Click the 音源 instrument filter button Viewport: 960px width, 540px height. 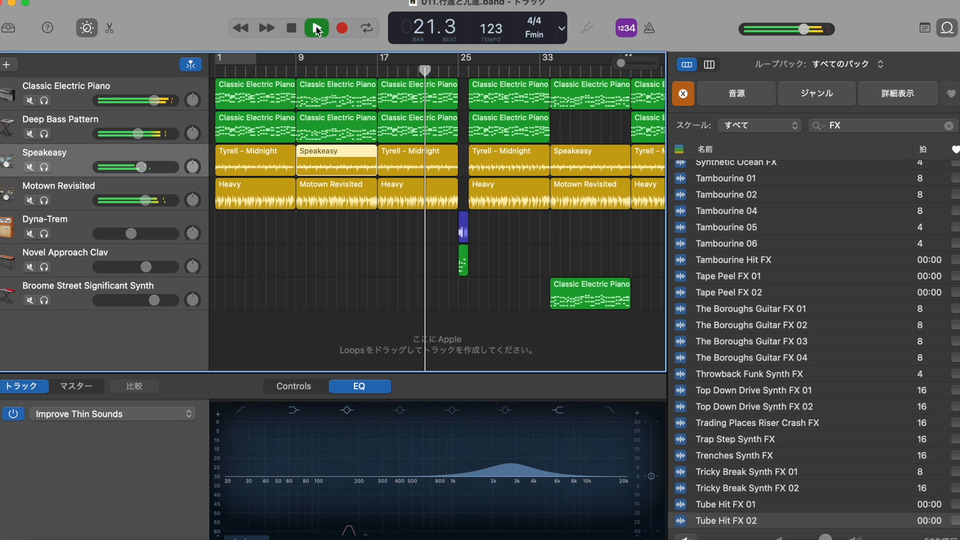click(x=737, y=94)
